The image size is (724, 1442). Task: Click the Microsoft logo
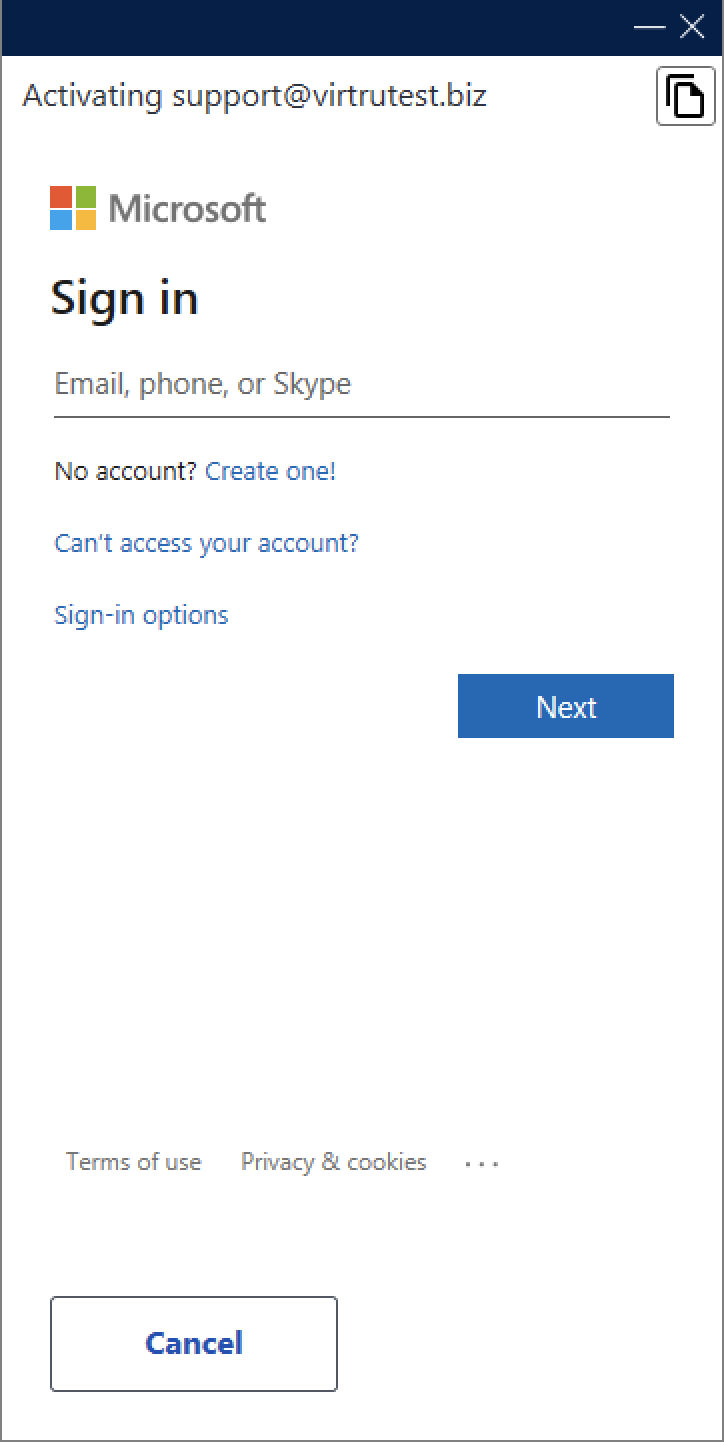(158, 208)
